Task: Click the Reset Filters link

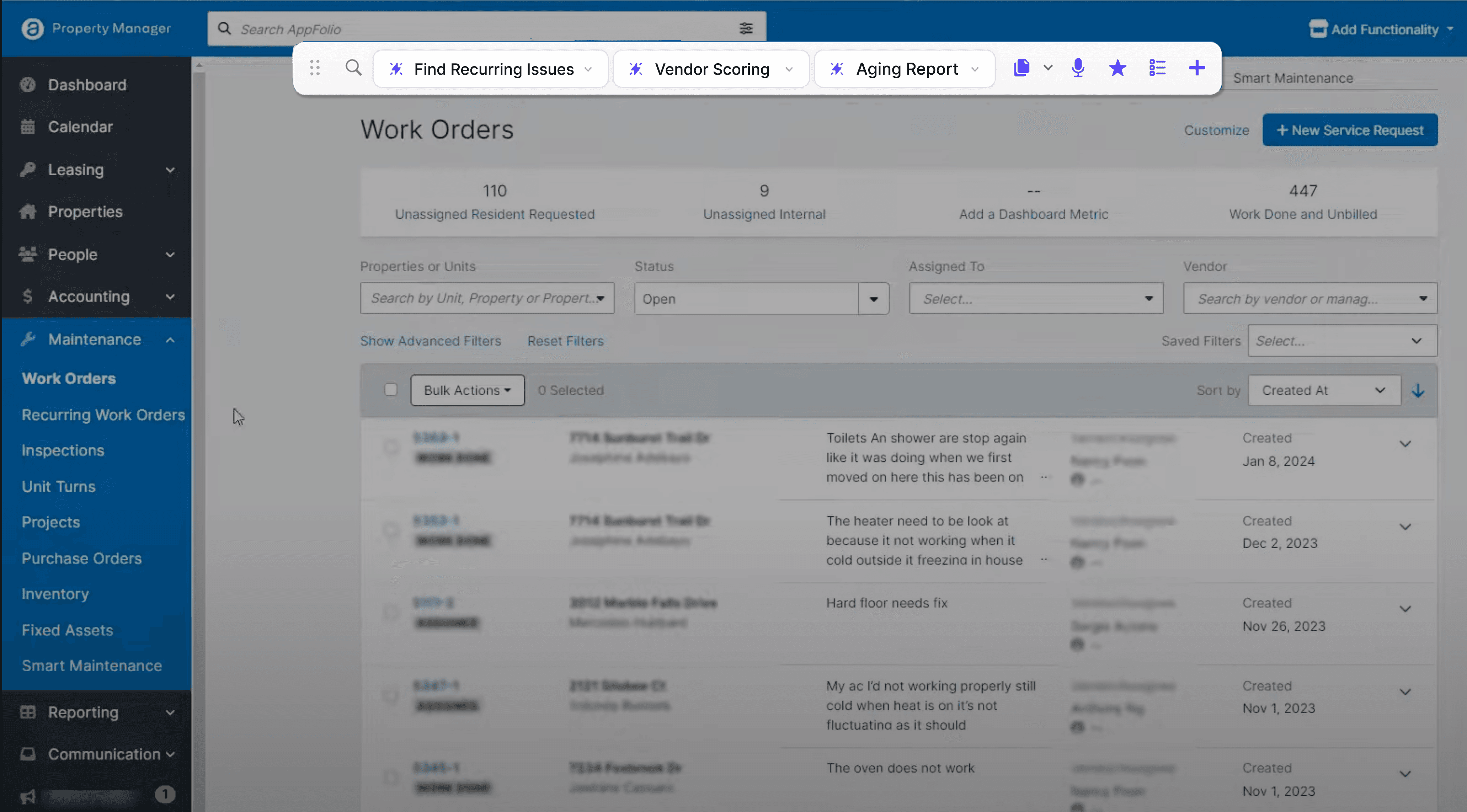Action: (565, 341)
